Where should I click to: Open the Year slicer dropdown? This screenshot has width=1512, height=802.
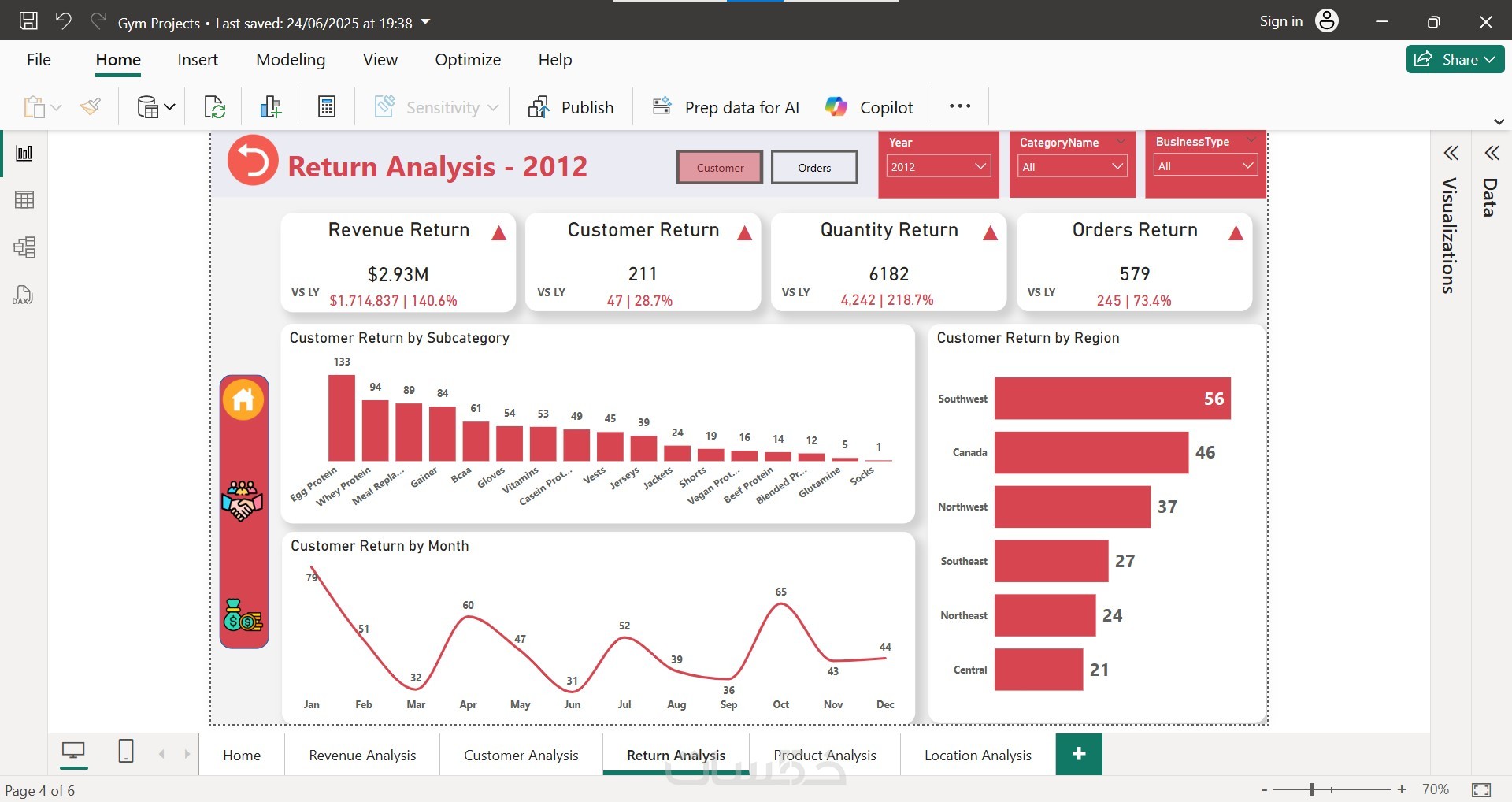point(938,166)
